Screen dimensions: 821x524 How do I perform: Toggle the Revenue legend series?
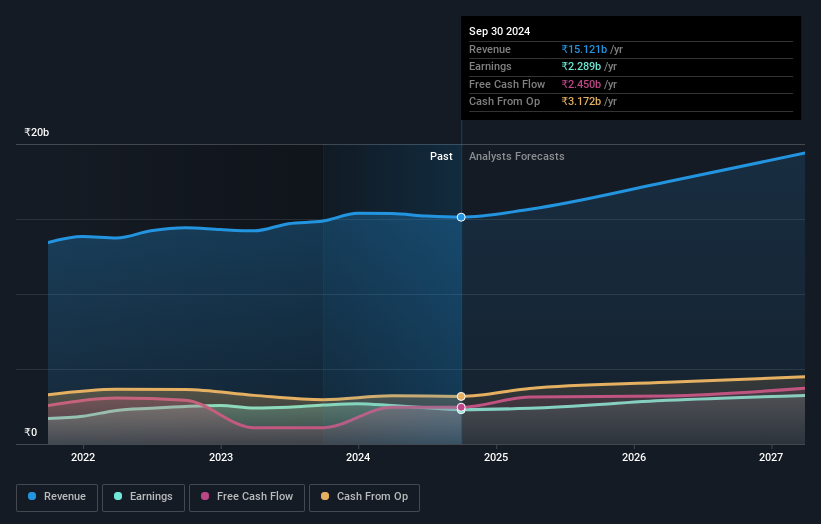point(57,497)
